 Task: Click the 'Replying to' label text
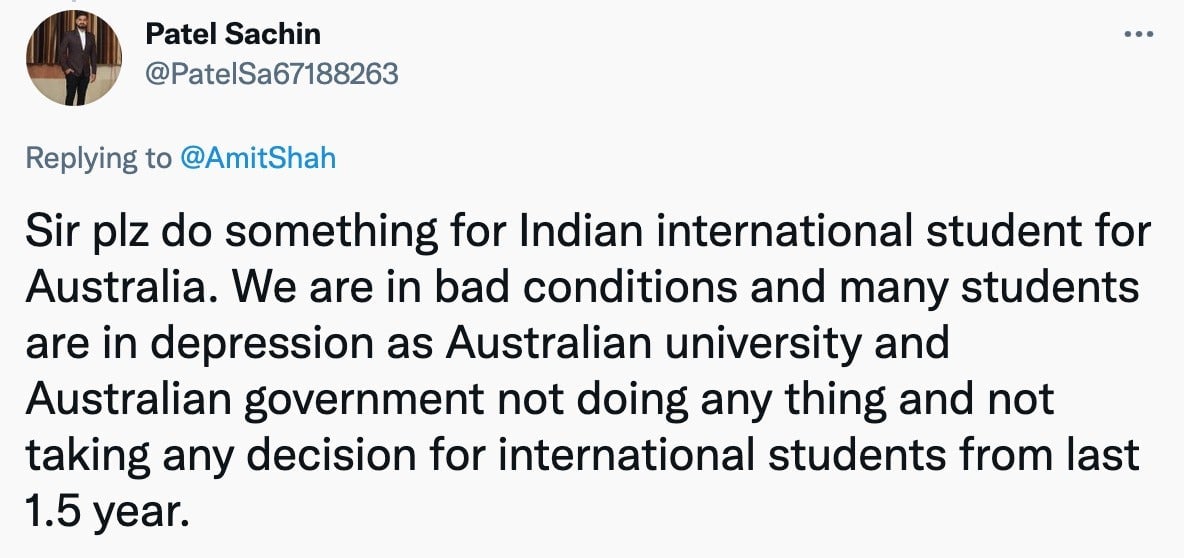(x=99, y=159)
